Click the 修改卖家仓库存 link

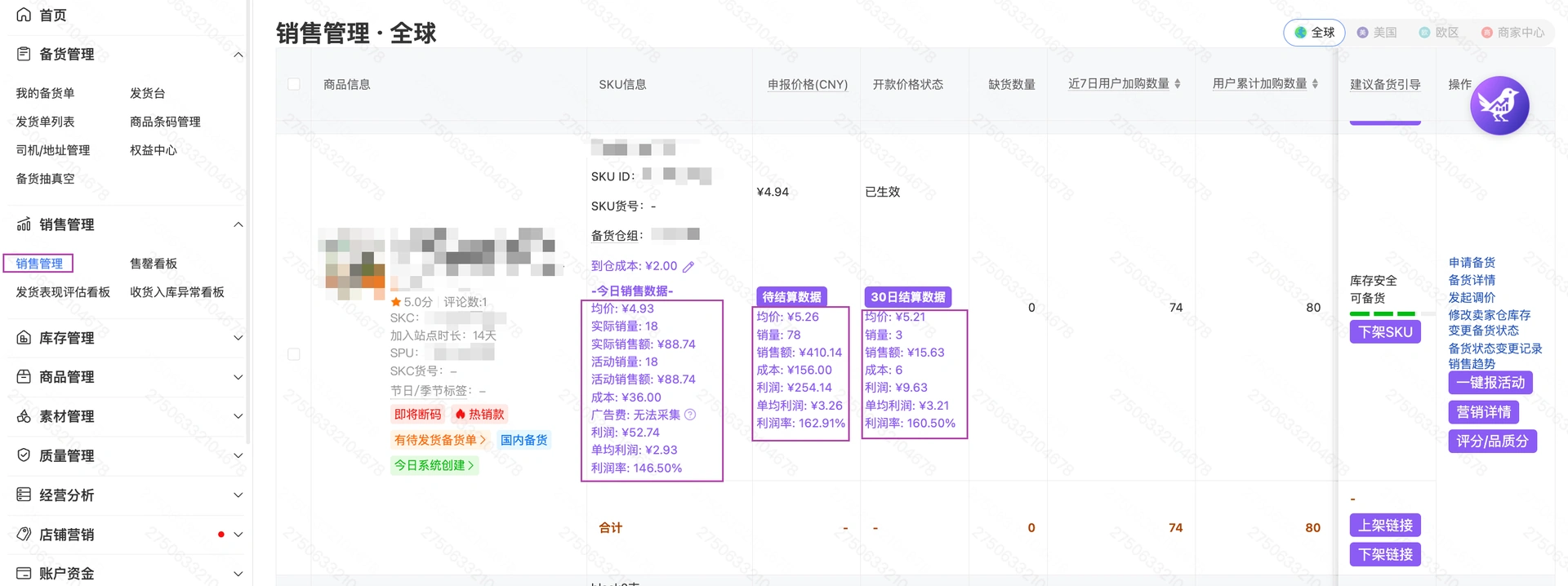point(1490,315)
